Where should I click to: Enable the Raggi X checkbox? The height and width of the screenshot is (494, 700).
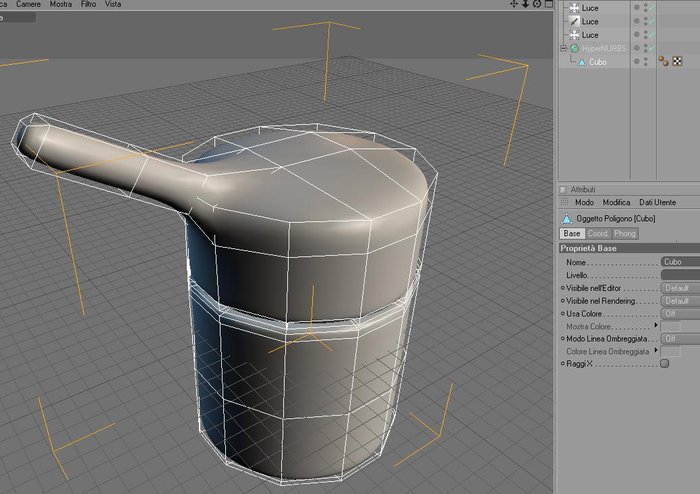[x=665, y=363]
